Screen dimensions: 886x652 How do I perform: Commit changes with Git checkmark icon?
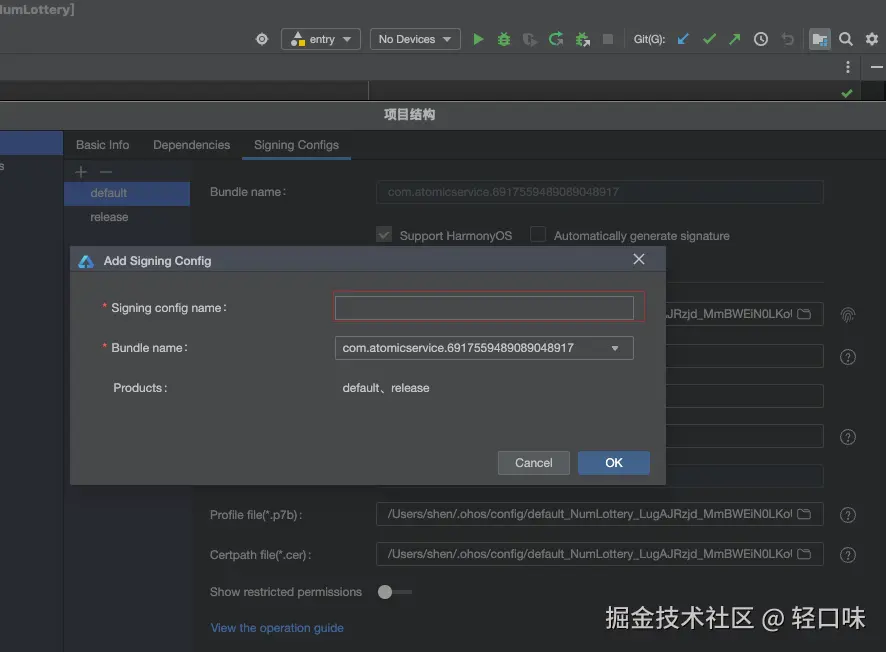point(709,39)
